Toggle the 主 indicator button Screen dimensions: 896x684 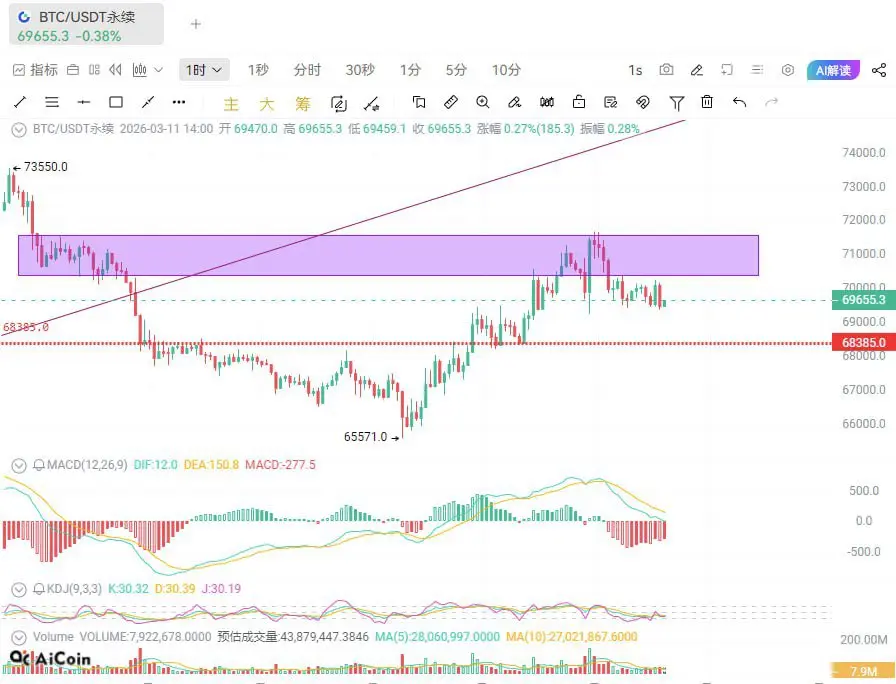pos(231,103)
